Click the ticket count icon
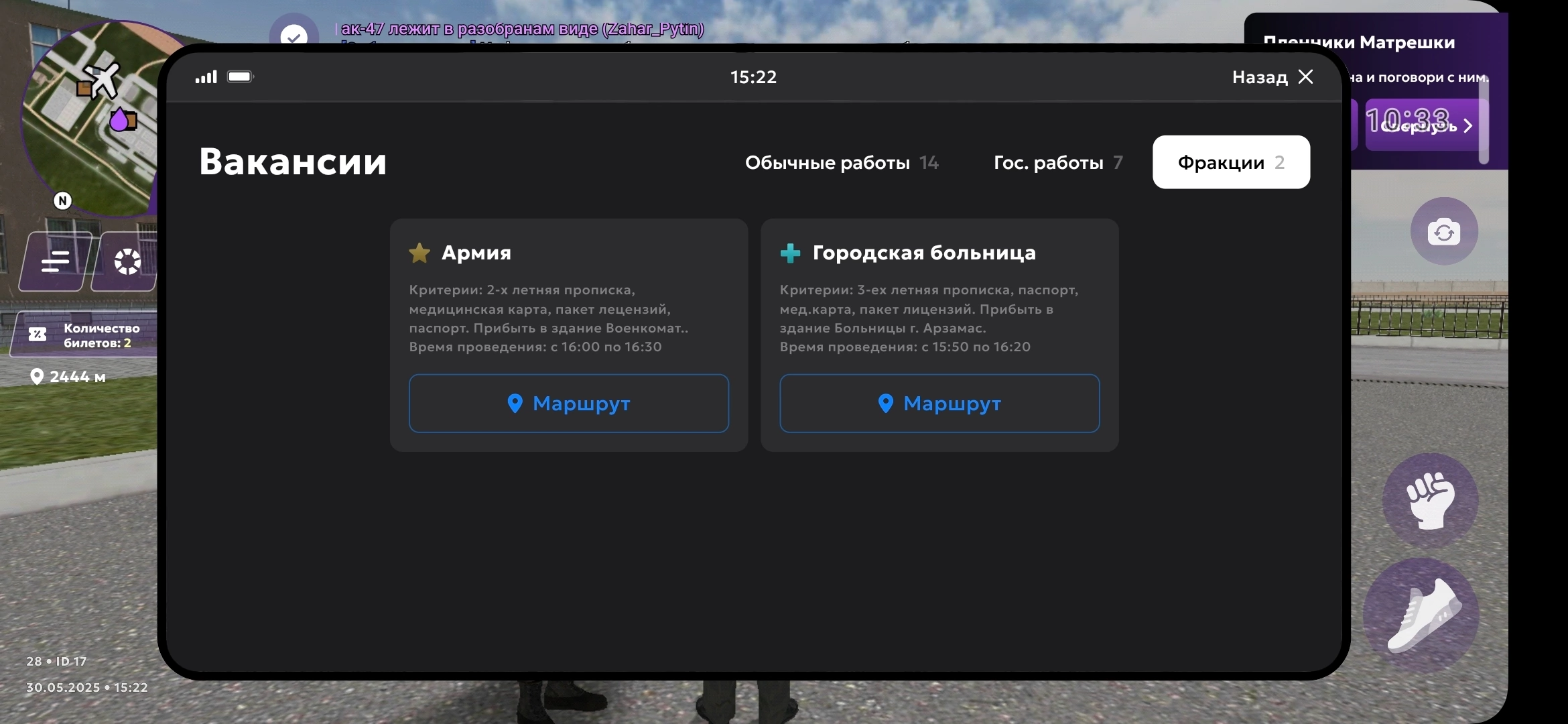The image size is (1568, 724). pos(38,335)
